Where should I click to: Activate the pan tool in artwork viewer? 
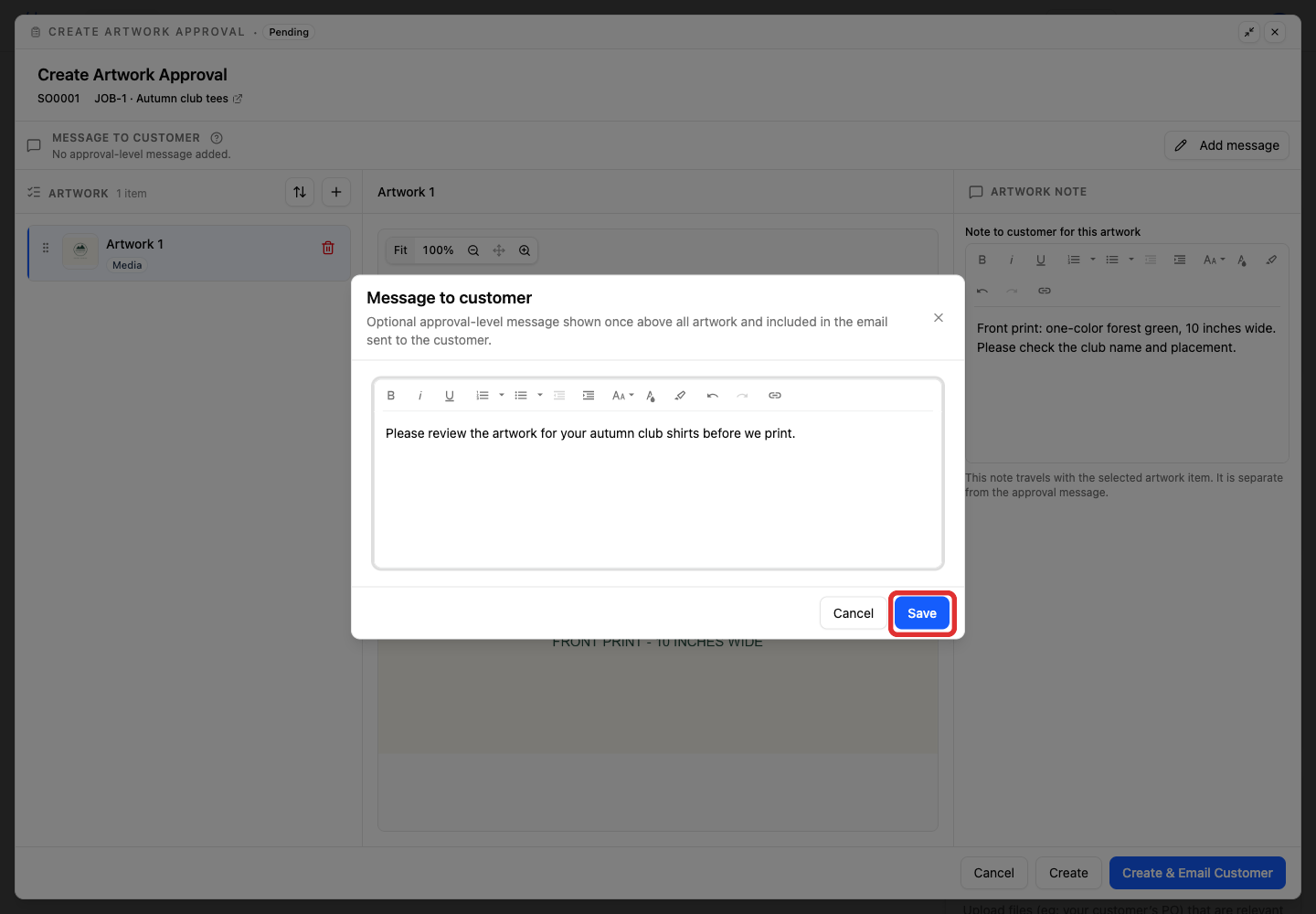pos(499,250)
